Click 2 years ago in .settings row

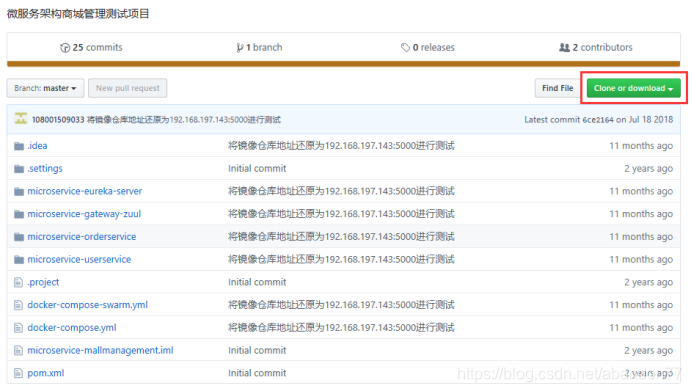click(x=649, y=169)
